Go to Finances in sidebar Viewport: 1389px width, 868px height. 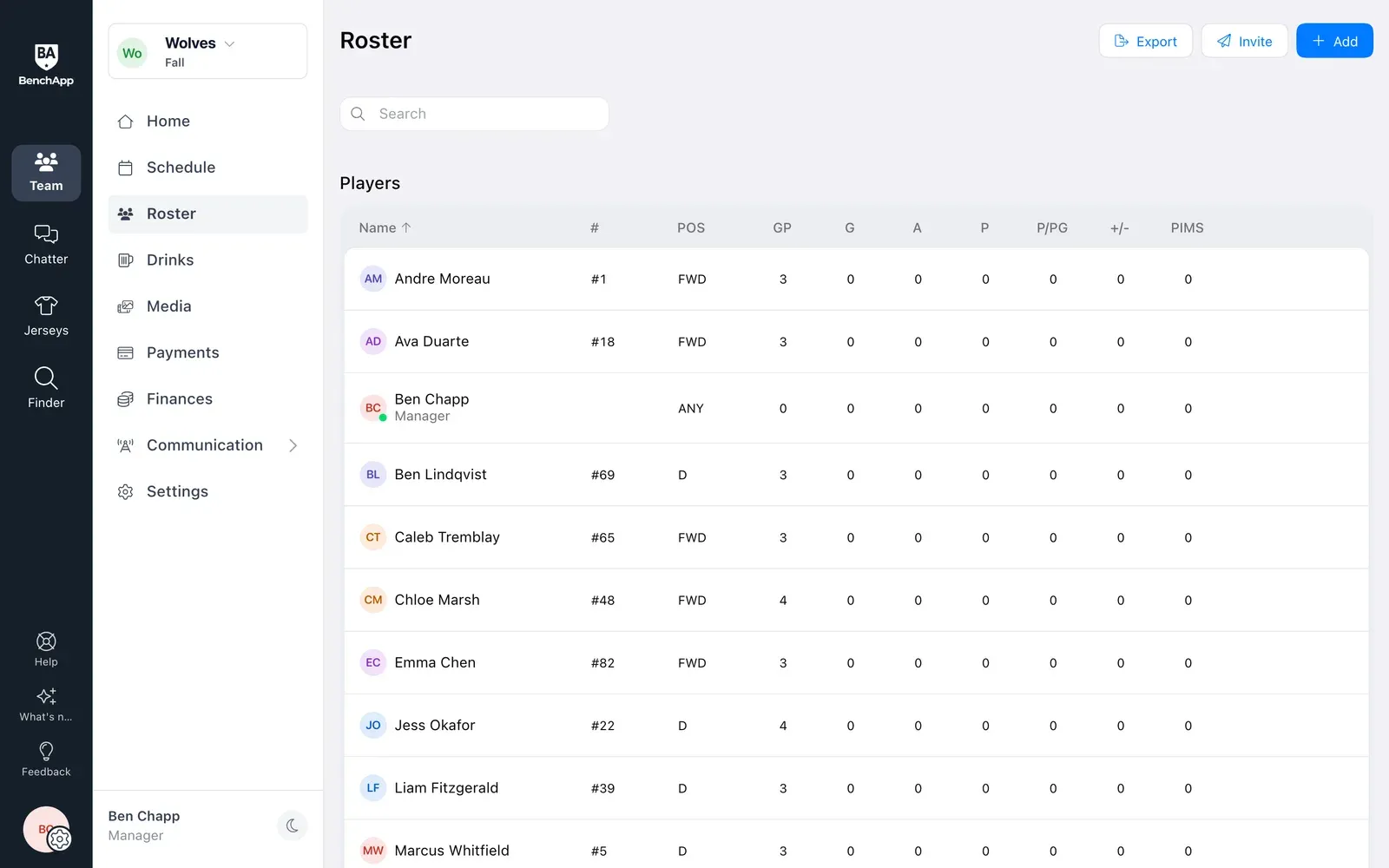point(207,399)
